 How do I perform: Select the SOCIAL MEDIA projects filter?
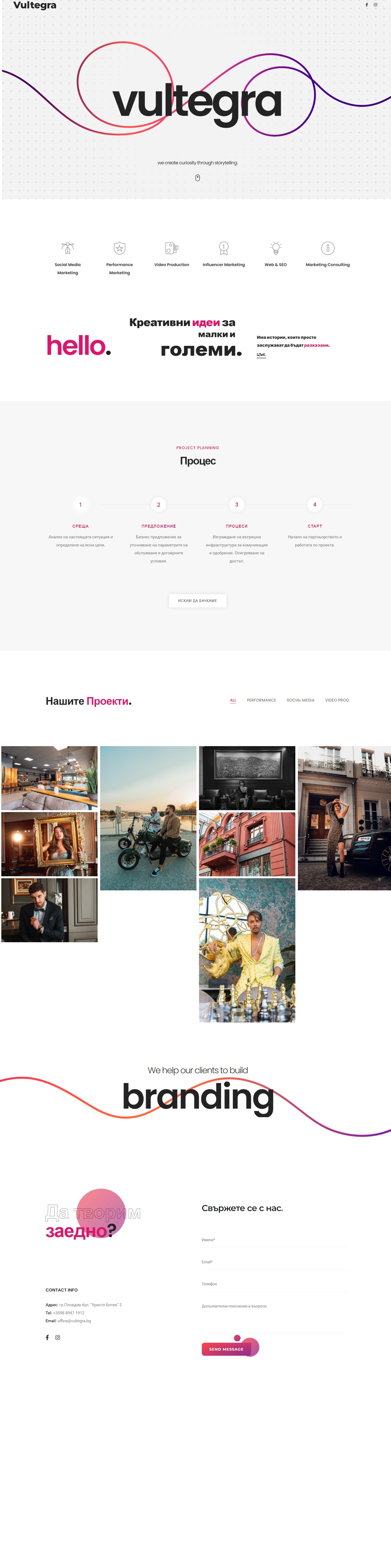[300, 700]
